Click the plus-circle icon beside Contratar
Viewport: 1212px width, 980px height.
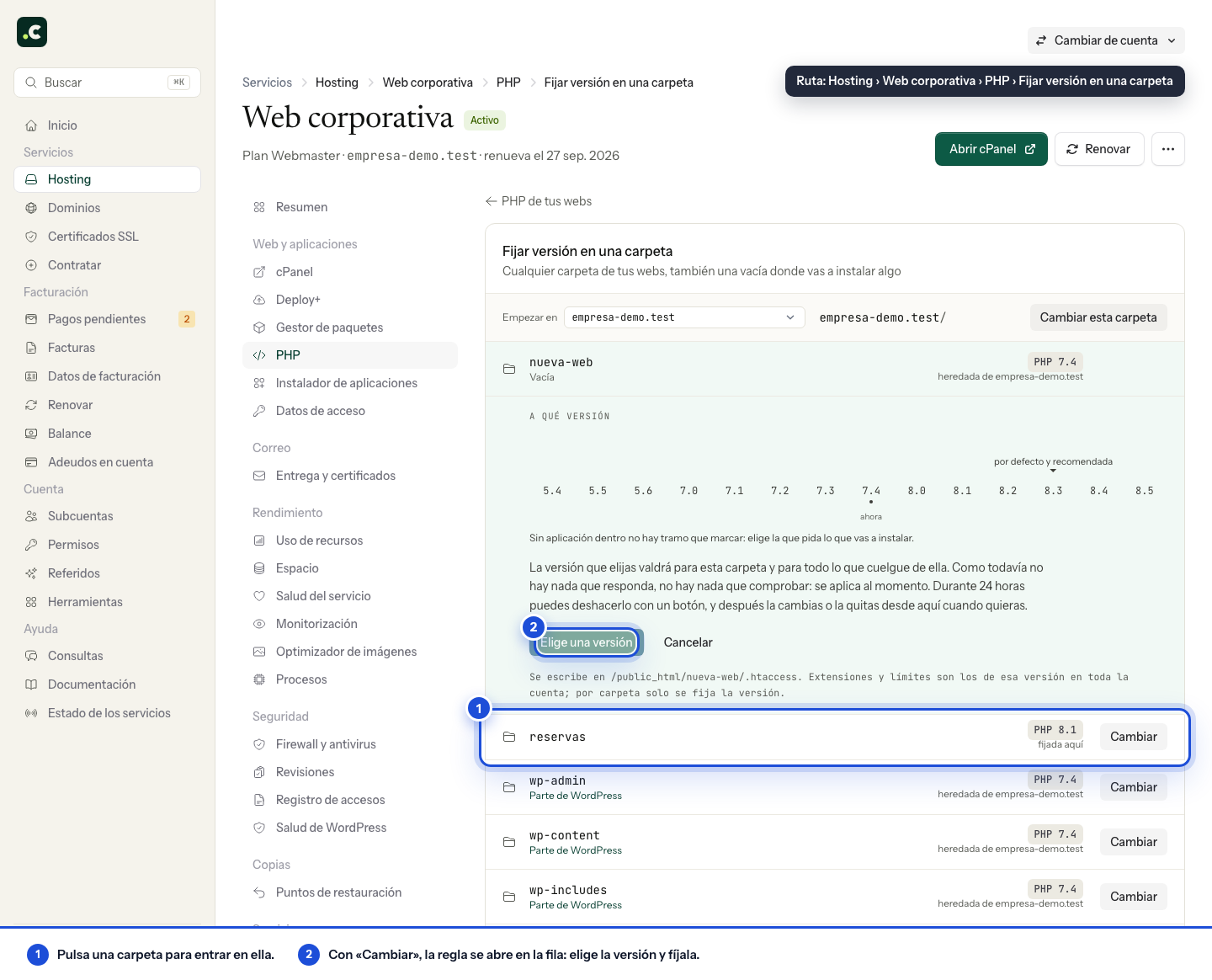click(x=31, y=265)
